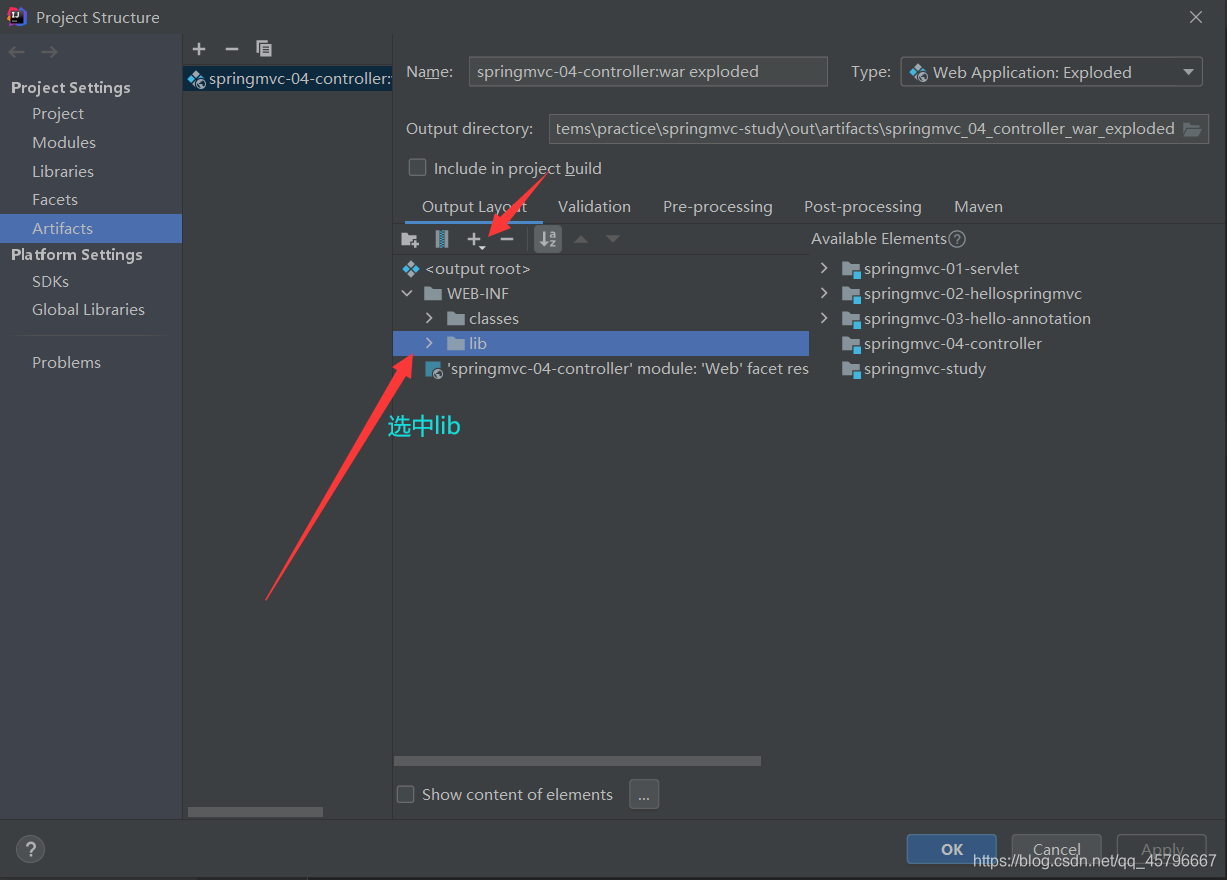Switch to the Maven tab
The height and width of the screenshot is (880, 1227).
pyautogui.click(x=978, y=206)
